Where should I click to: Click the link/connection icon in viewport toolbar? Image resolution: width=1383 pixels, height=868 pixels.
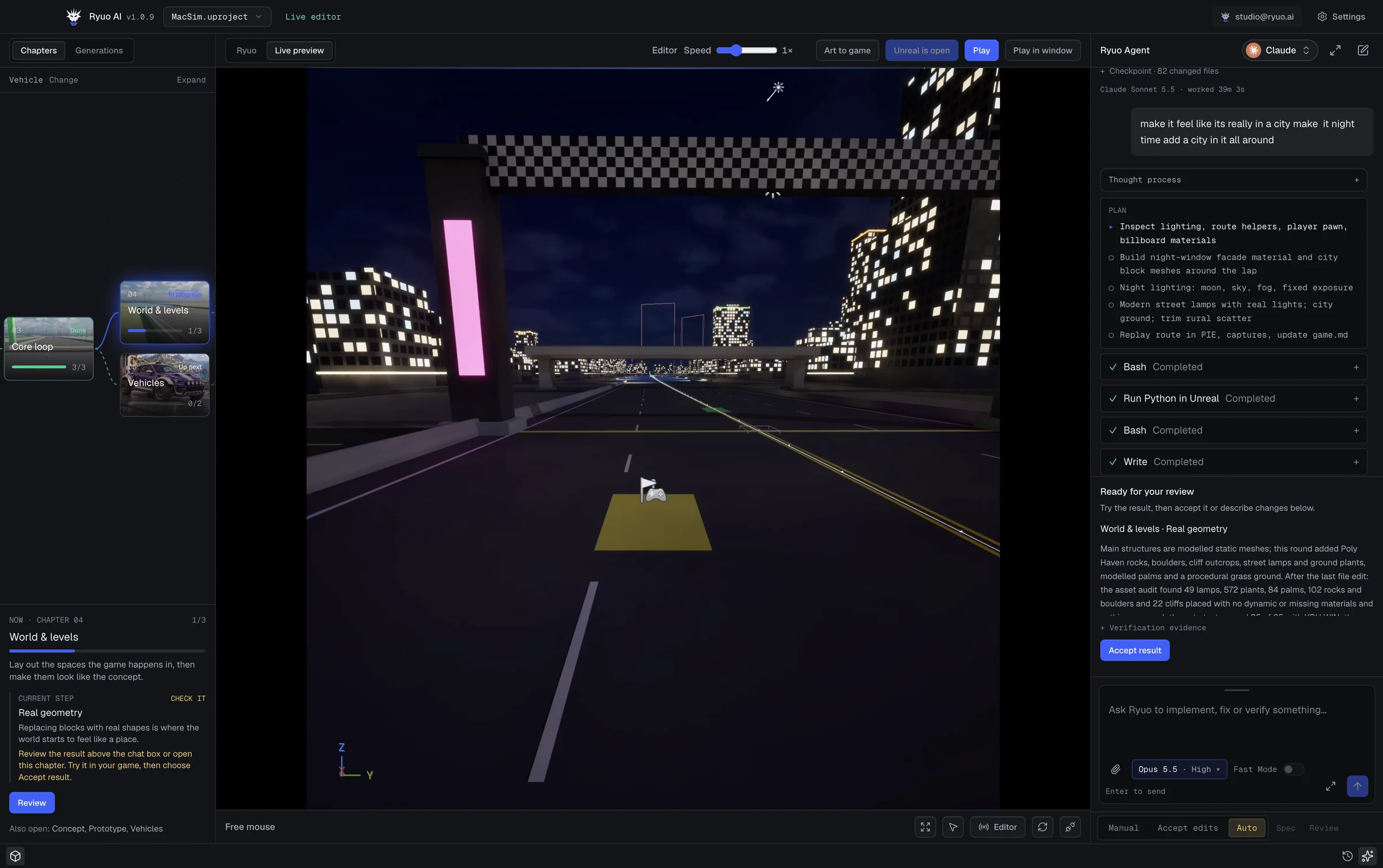[x=1070, y=827]
